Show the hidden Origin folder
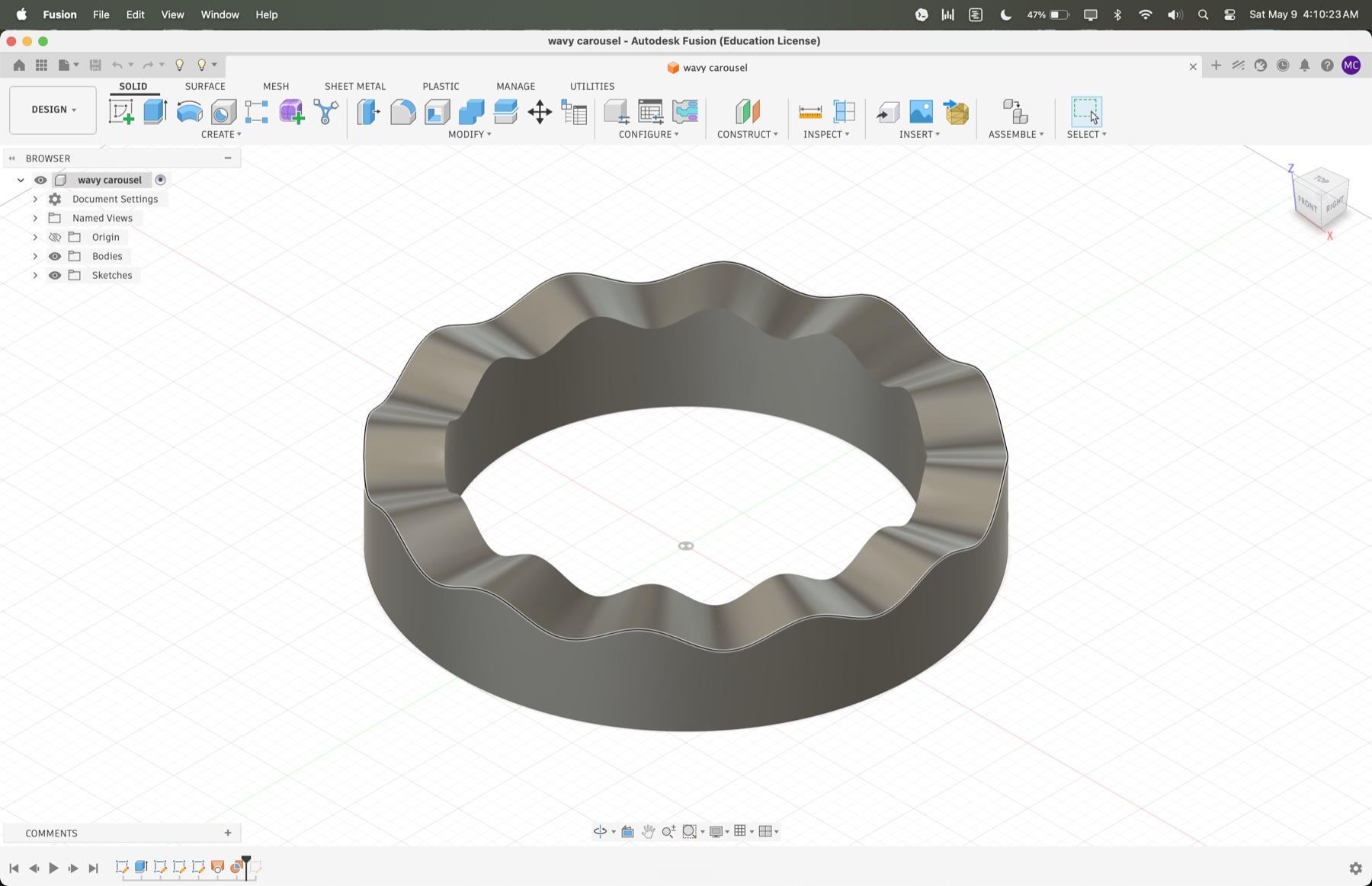The width and height of the screenshot is (1372, 886). 55,237
